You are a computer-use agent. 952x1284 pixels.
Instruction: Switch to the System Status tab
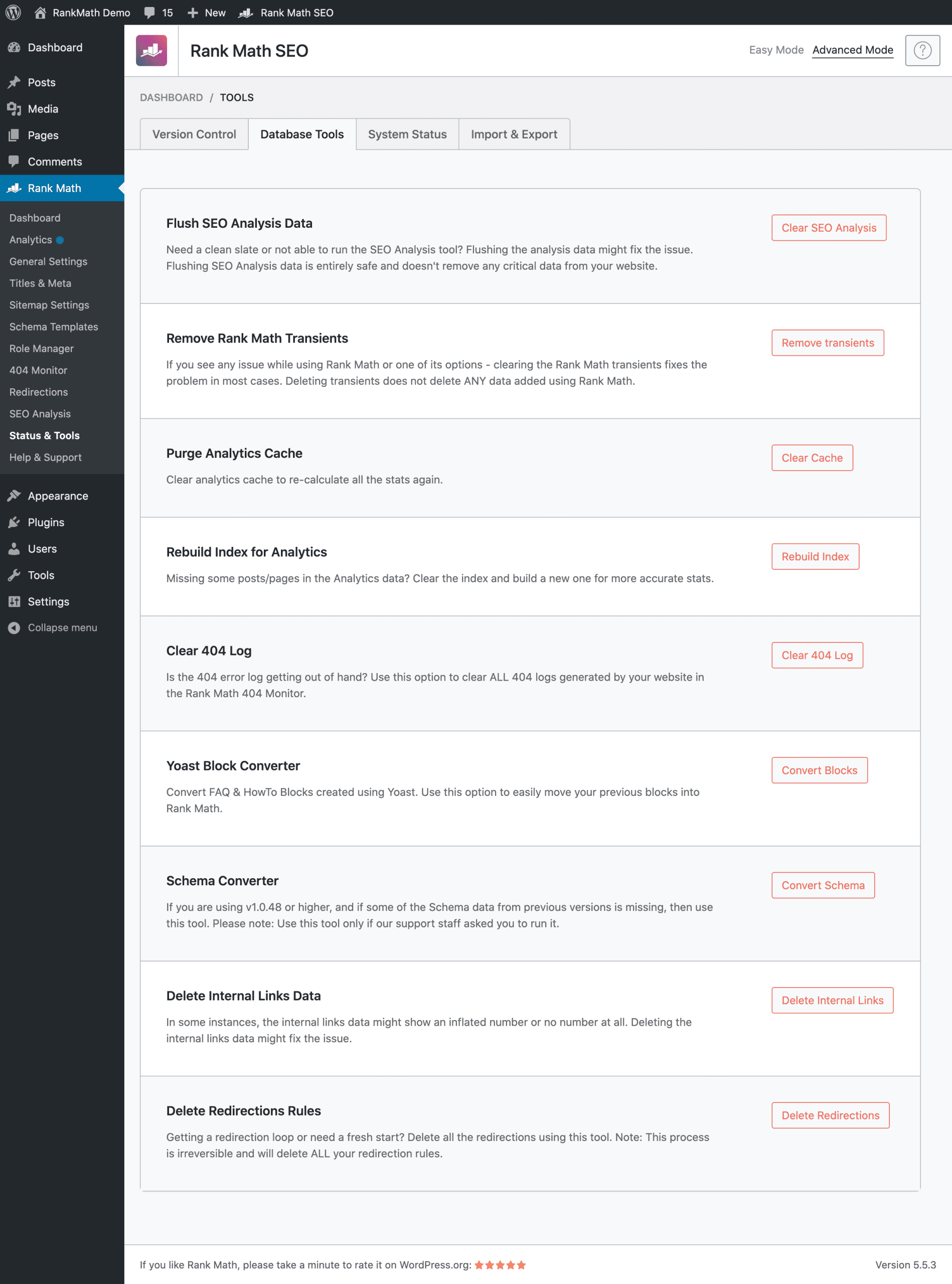coord(407,134)
